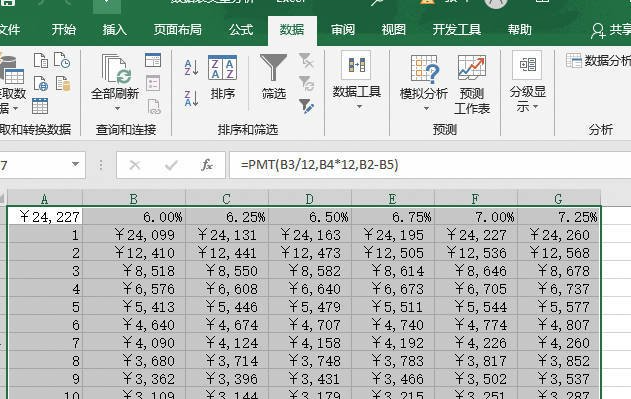Open the 页面布局 ribbon tab
The height and width of the screenshot is (399, 631).
point(177,30)
